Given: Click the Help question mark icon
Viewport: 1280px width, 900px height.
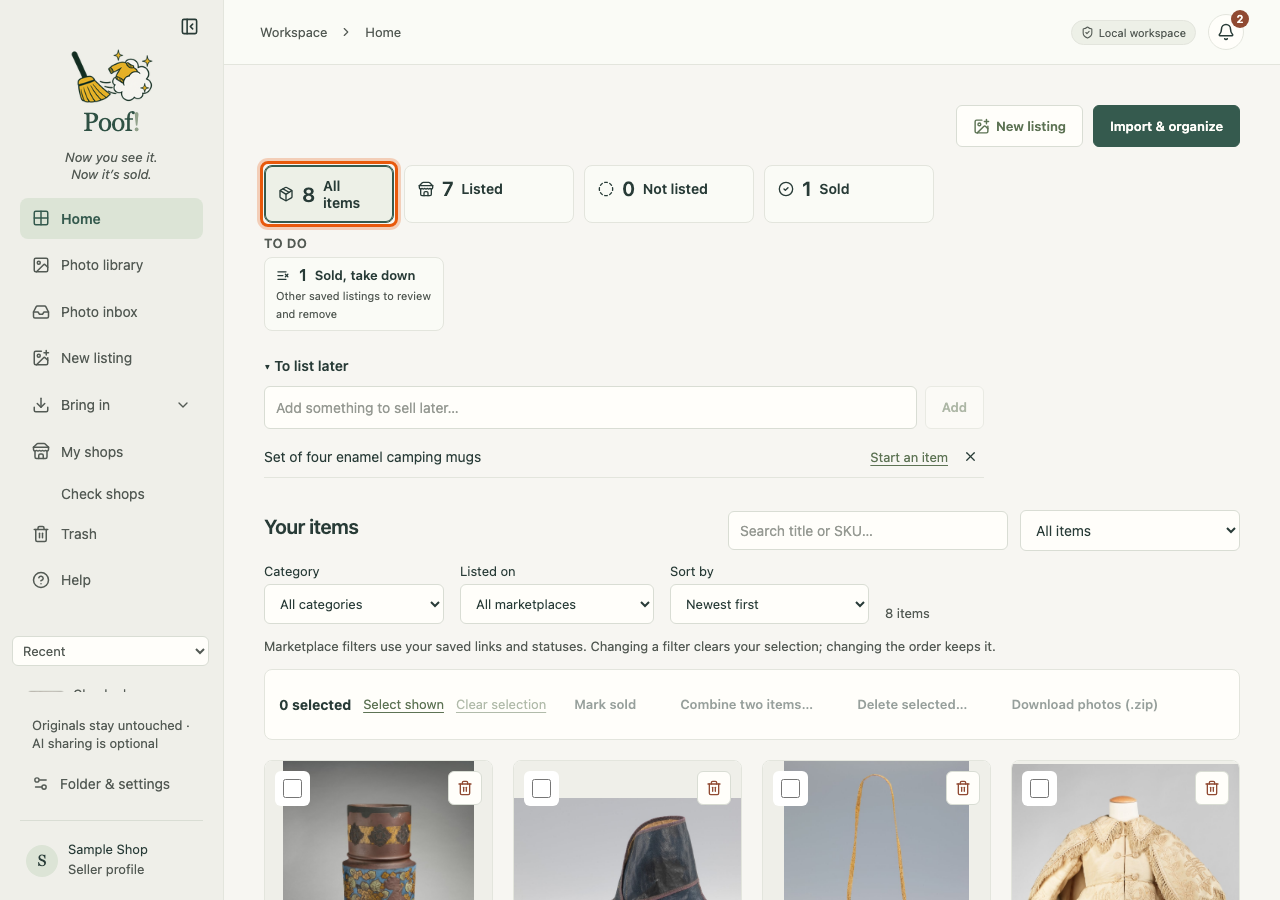Looking at the screenshot, I should [41, 580].
